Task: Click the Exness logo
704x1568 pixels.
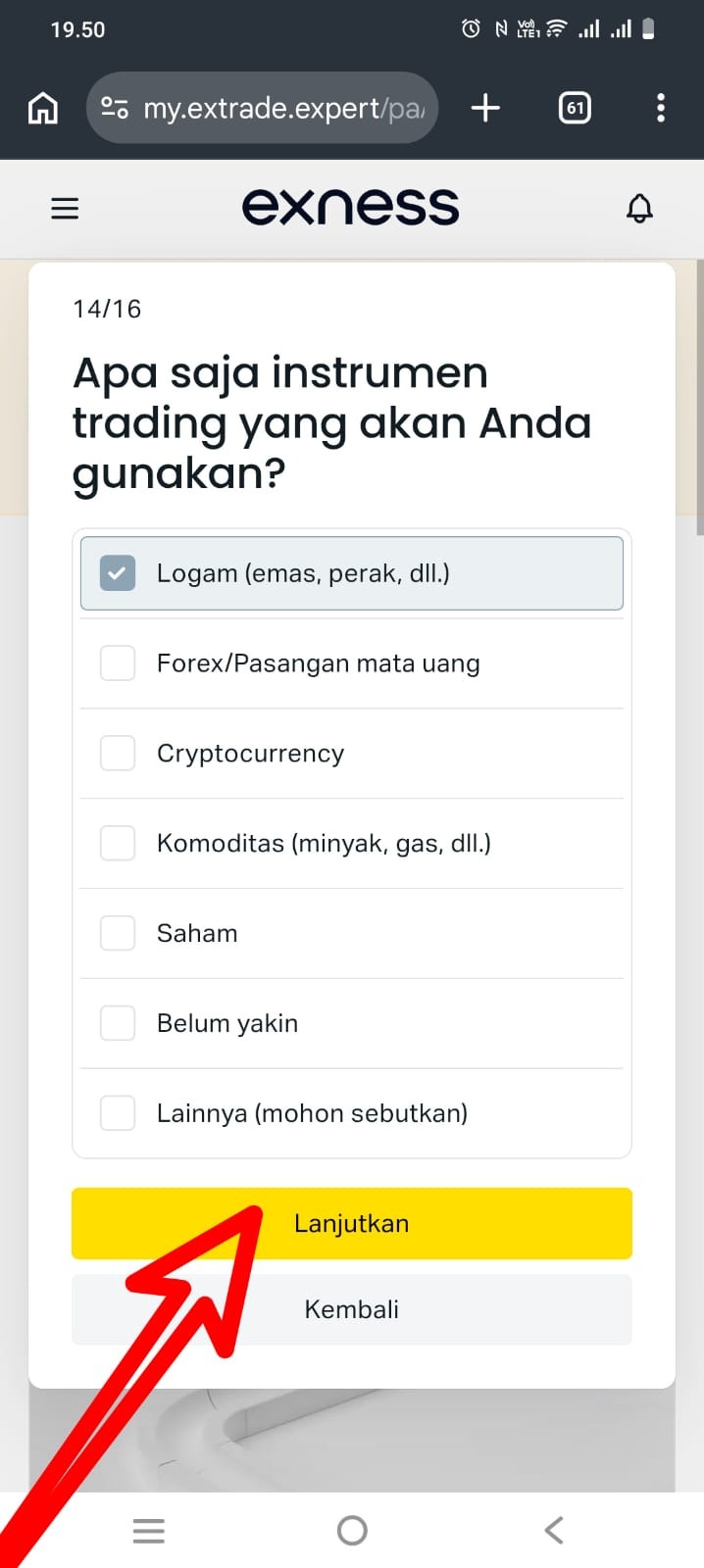Action: click(x=350, y=207)
